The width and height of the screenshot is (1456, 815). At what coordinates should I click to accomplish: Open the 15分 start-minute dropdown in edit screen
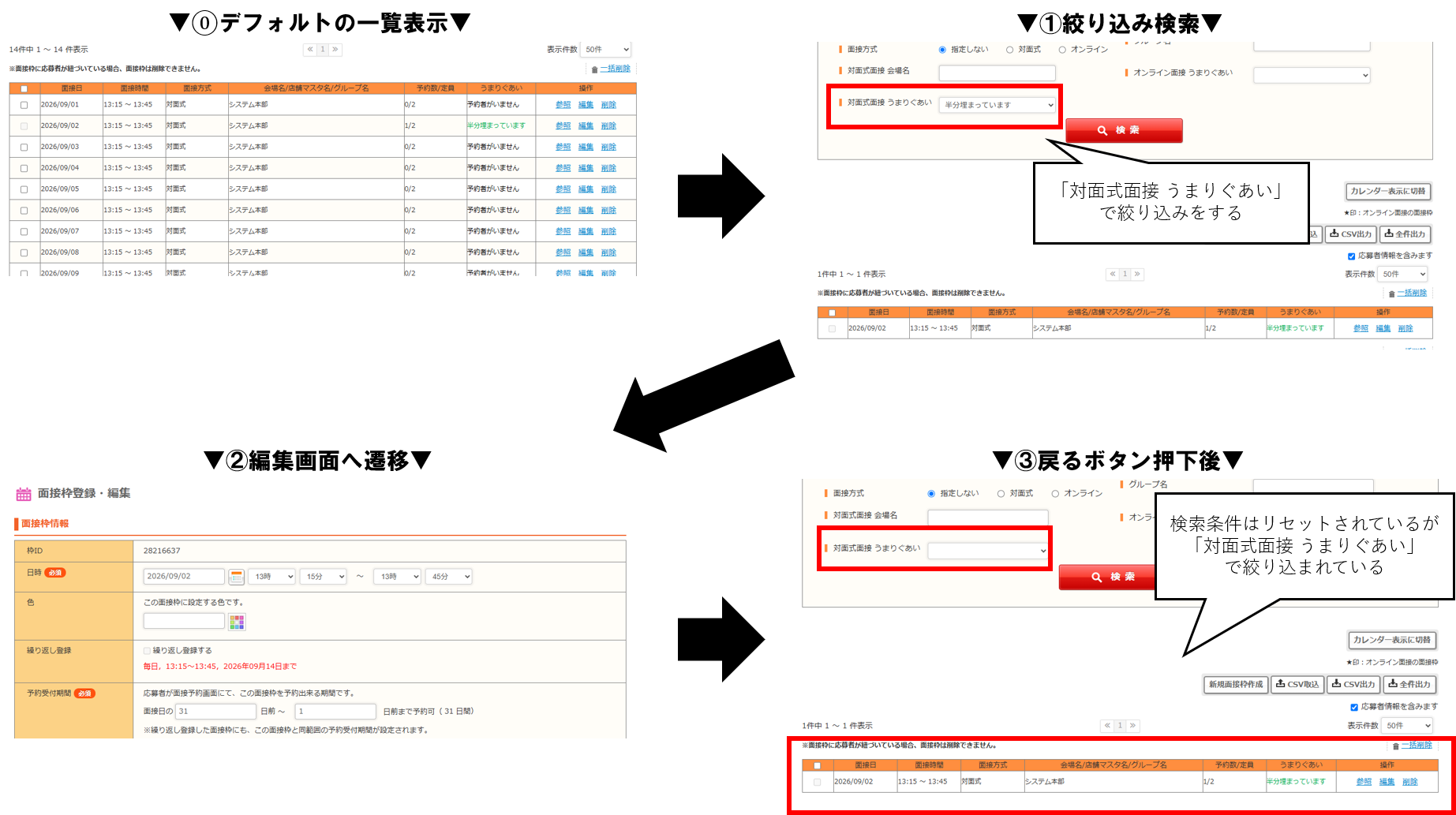click(323, 577)
